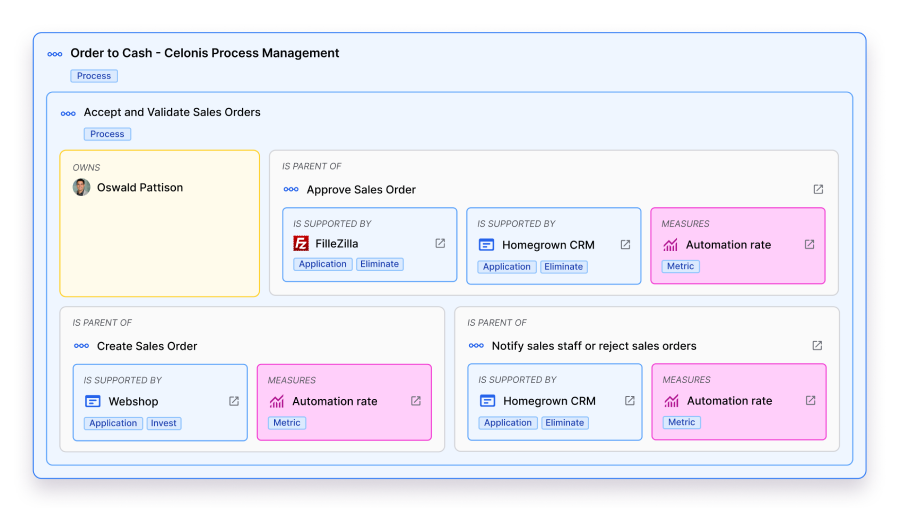Click the Approve Sales Order title
The height and width of the screenshot is (508, 900).
coord(361,190)
